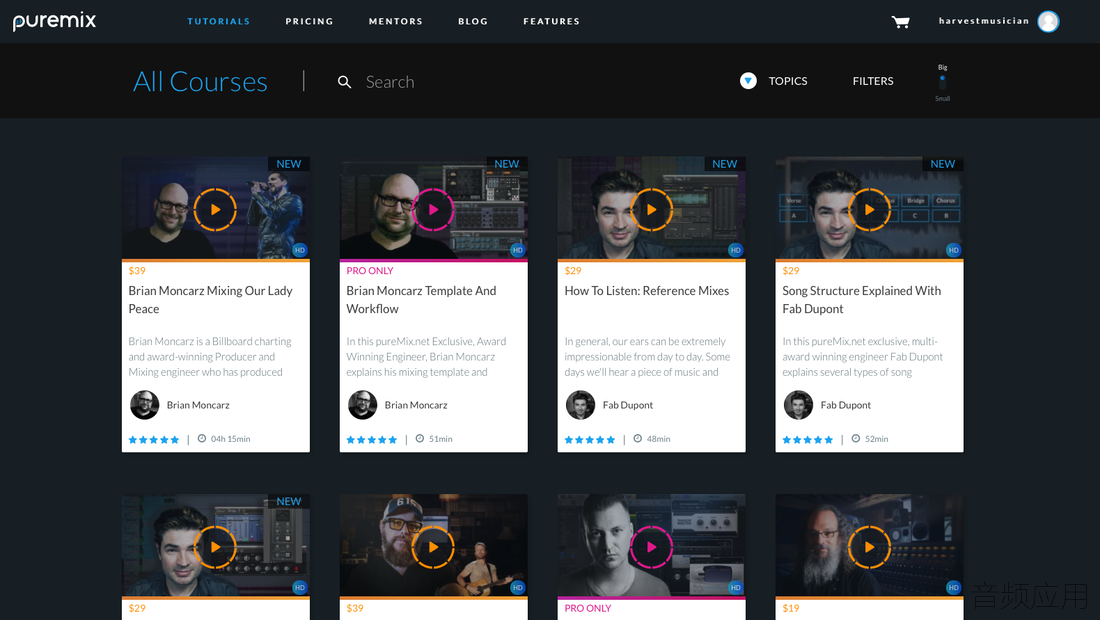
Task: Click the 48min duration text
Action: [x=659, y=439]
